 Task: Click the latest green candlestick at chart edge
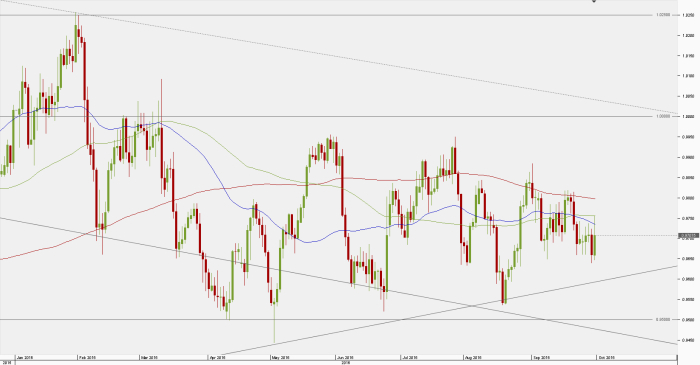(x=595, y=245)
